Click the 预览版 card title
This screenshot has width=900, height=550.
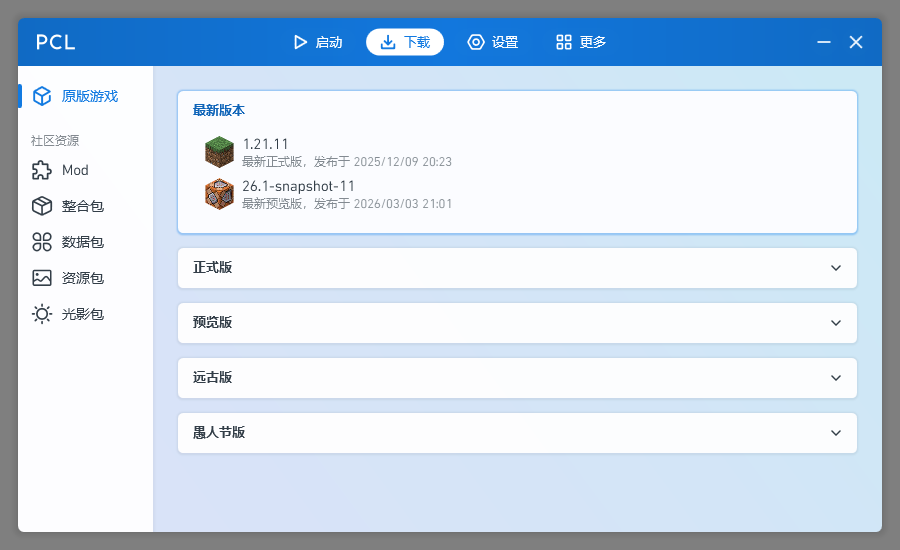(x=212, y=322)
